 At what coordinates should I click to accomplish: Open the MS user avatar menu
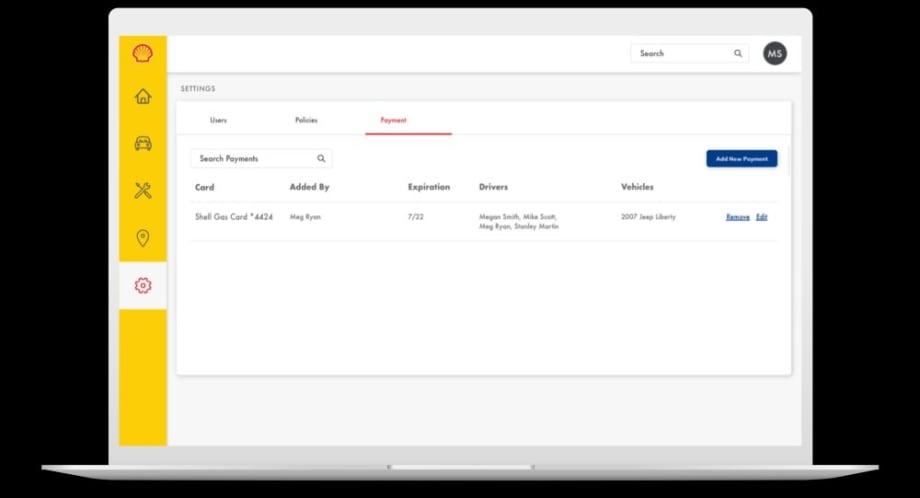(x=774, y=53)
